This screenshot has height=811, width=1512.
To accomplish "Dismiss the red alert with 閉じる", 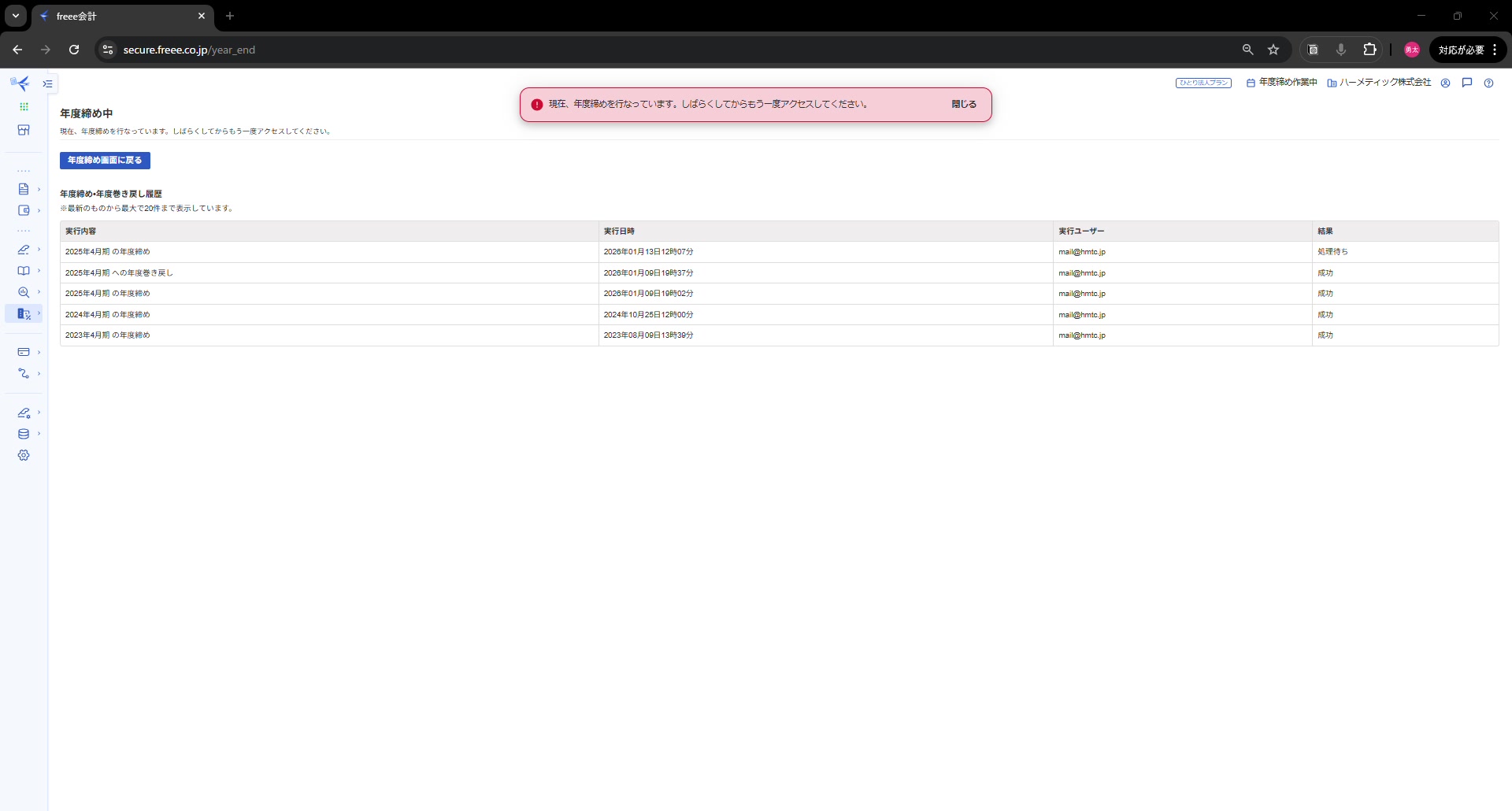I will click(x=963, y=104).
